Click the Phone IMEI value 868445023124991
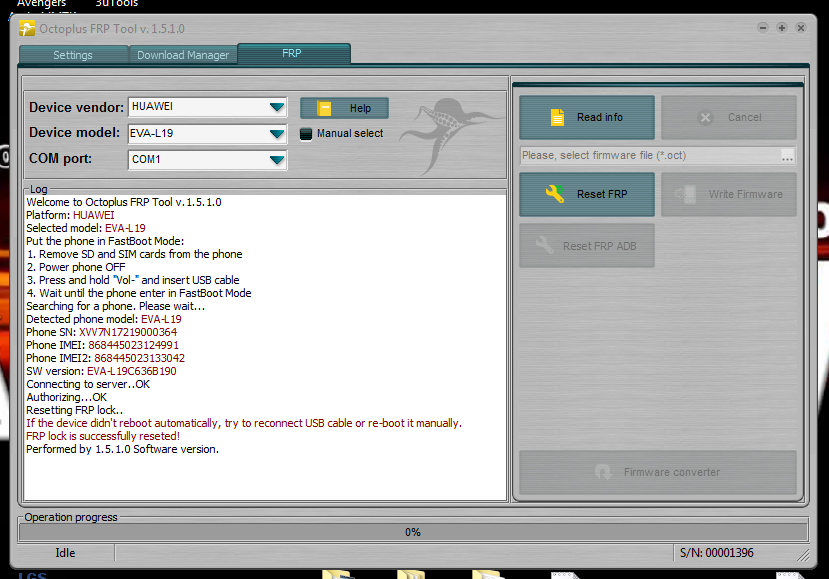Image resolution: width=829 pixels, height=579 pixels. point(133,345)
